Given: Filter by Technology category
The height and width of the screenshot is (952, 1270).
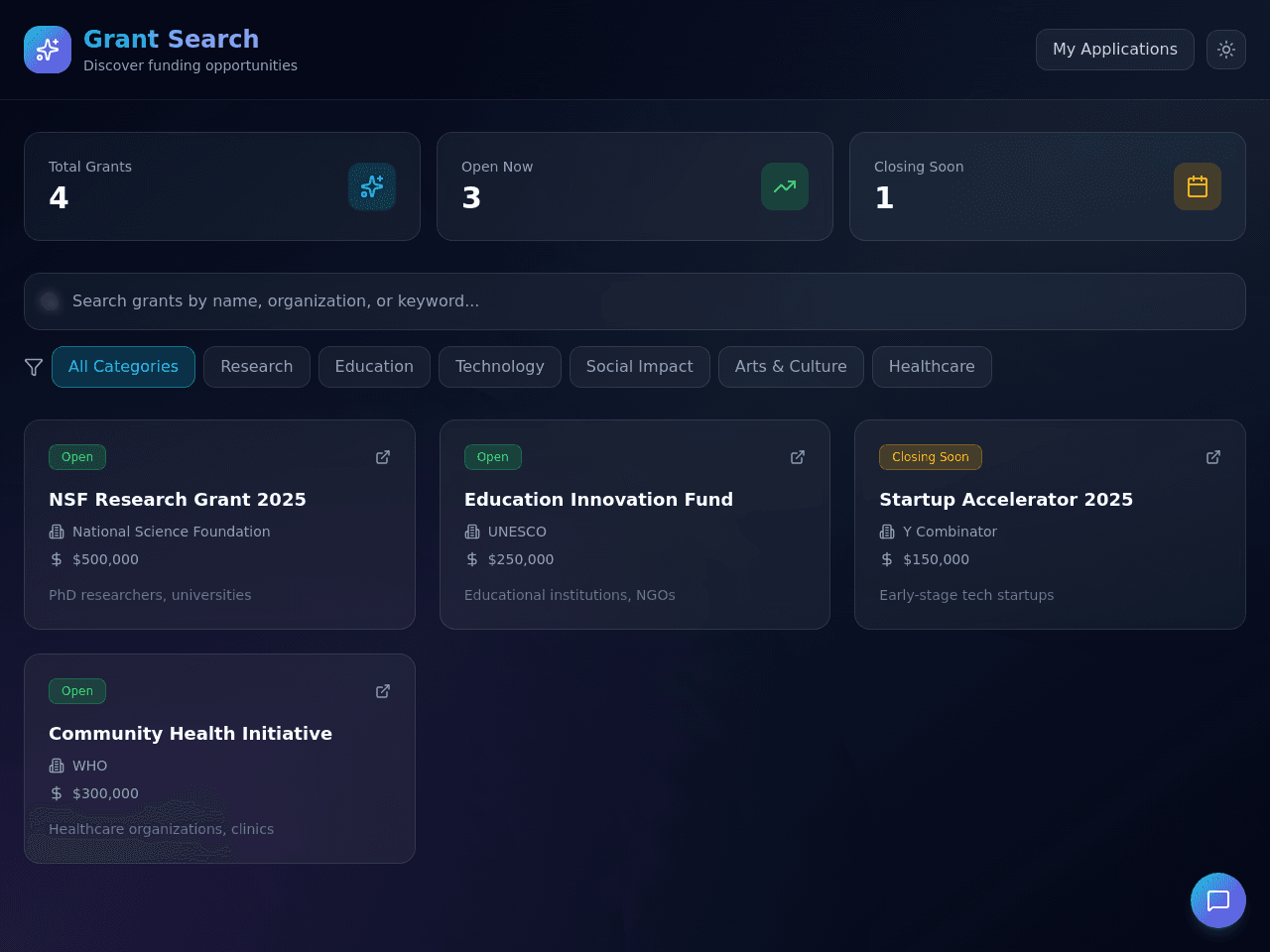Looking at the screenshot, I should (500, 367).
